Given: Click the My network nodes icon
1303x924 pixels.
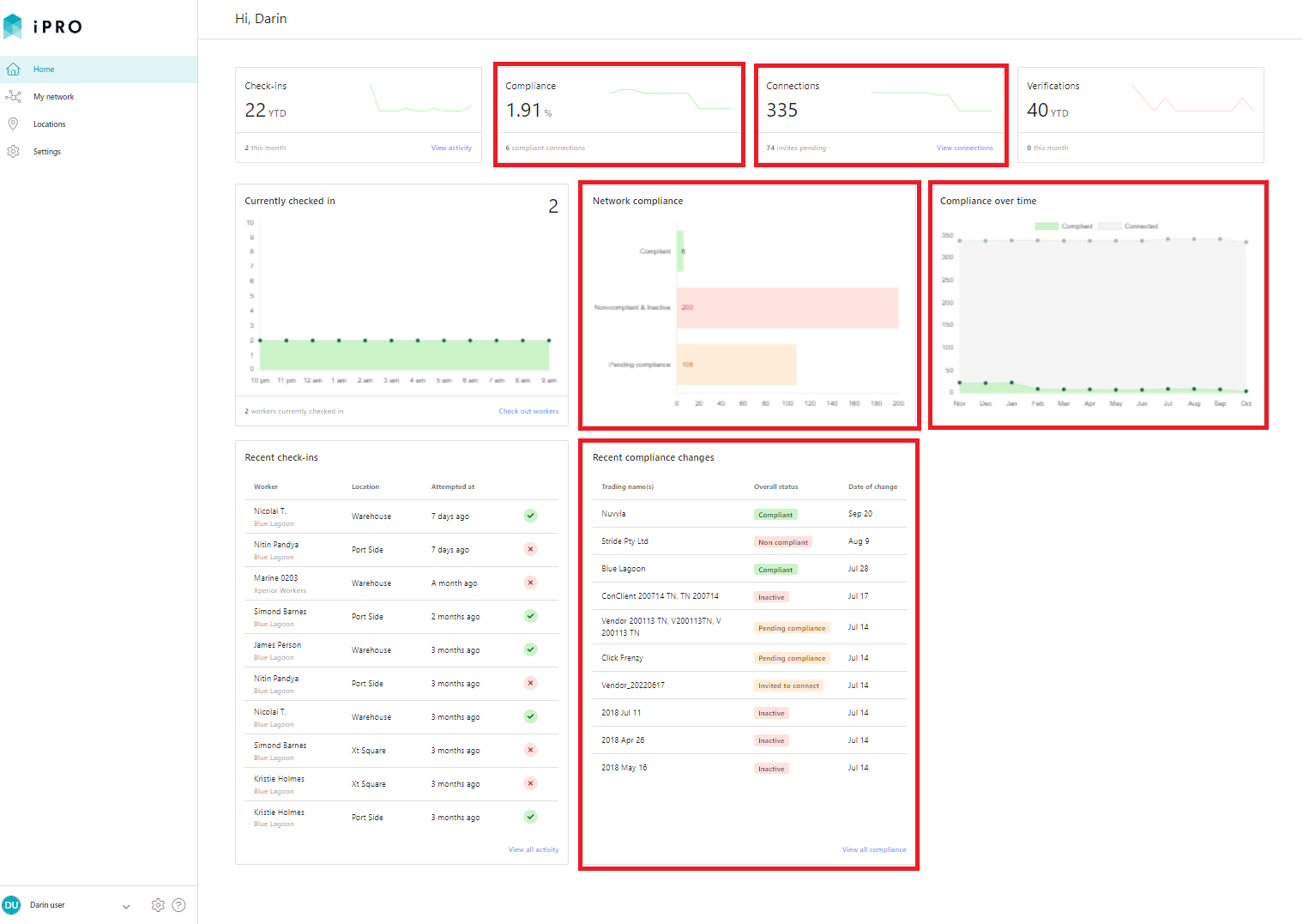Looking at the screenshot, I should click(13, 97).
